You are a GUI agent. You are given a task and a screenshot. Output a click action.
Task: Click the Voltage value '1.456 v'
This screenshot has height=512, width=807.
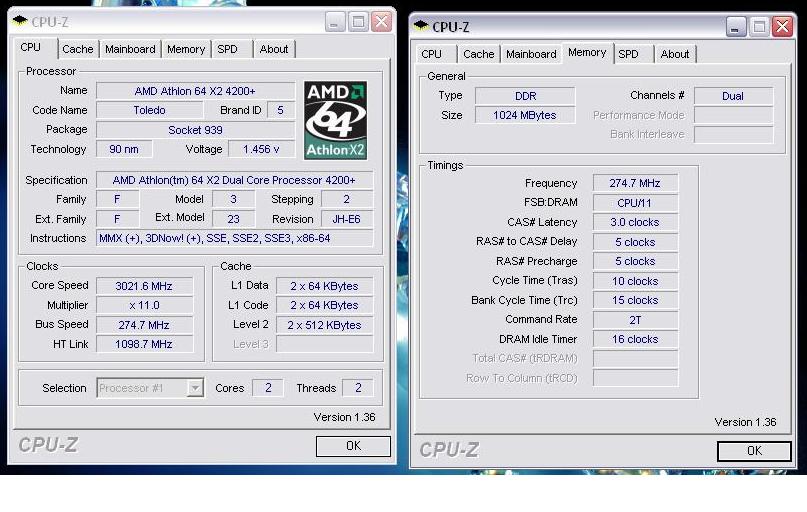tap(261, 149)
